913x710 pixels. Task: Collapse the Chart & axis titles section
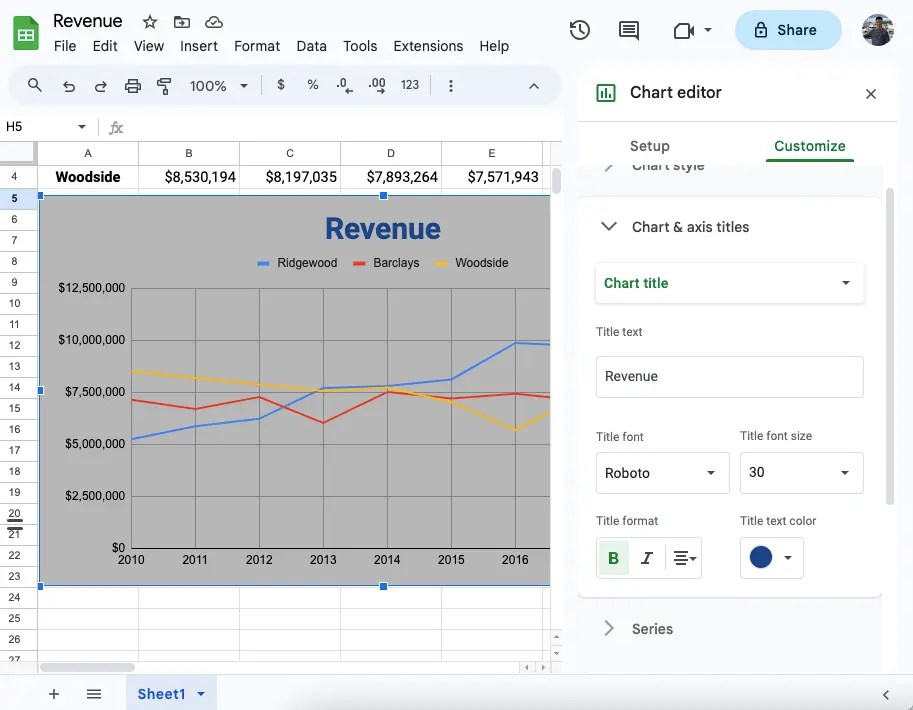[x=609, y=227]
